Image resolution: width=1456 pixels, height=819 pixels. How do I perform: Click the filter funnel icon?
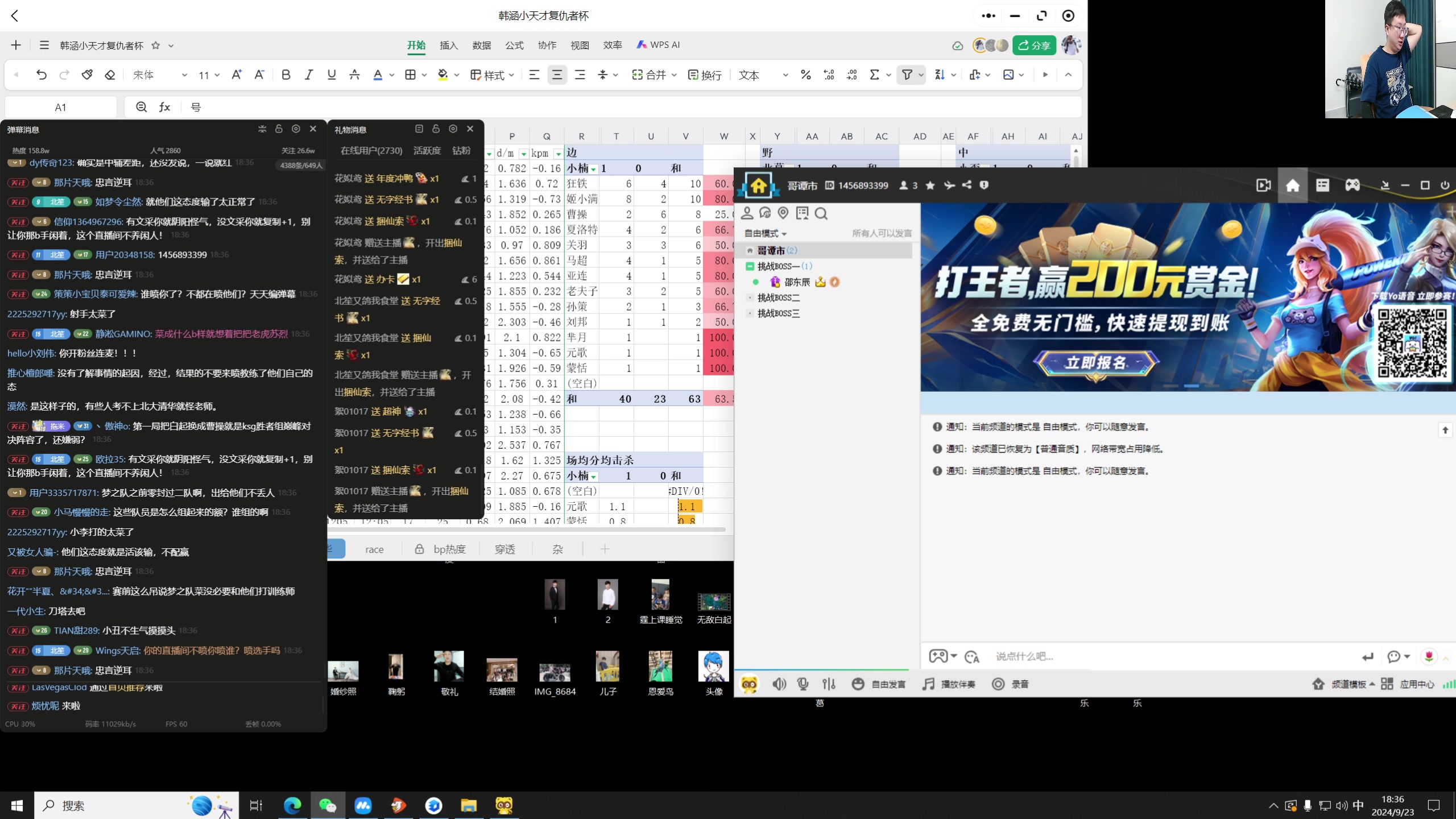coord(907,75)
